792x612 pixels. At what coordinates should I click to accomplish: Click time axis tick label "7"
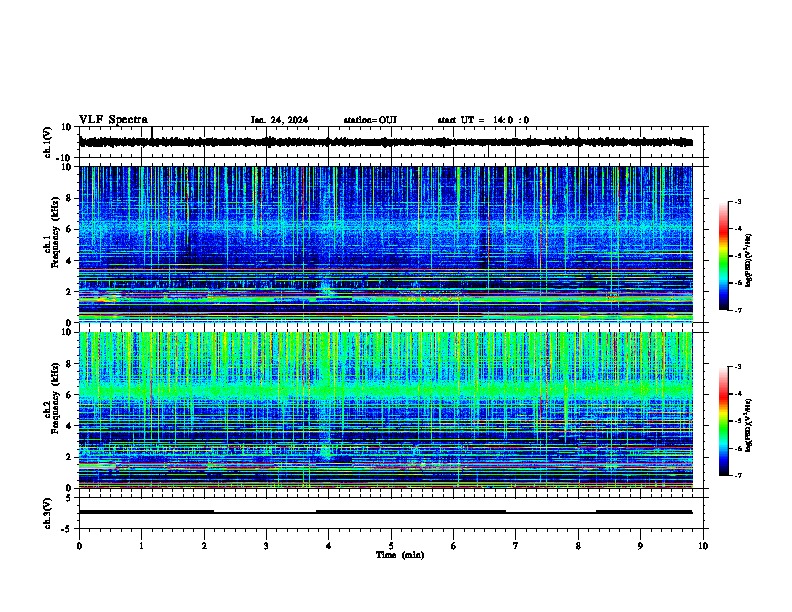point(516,546)
